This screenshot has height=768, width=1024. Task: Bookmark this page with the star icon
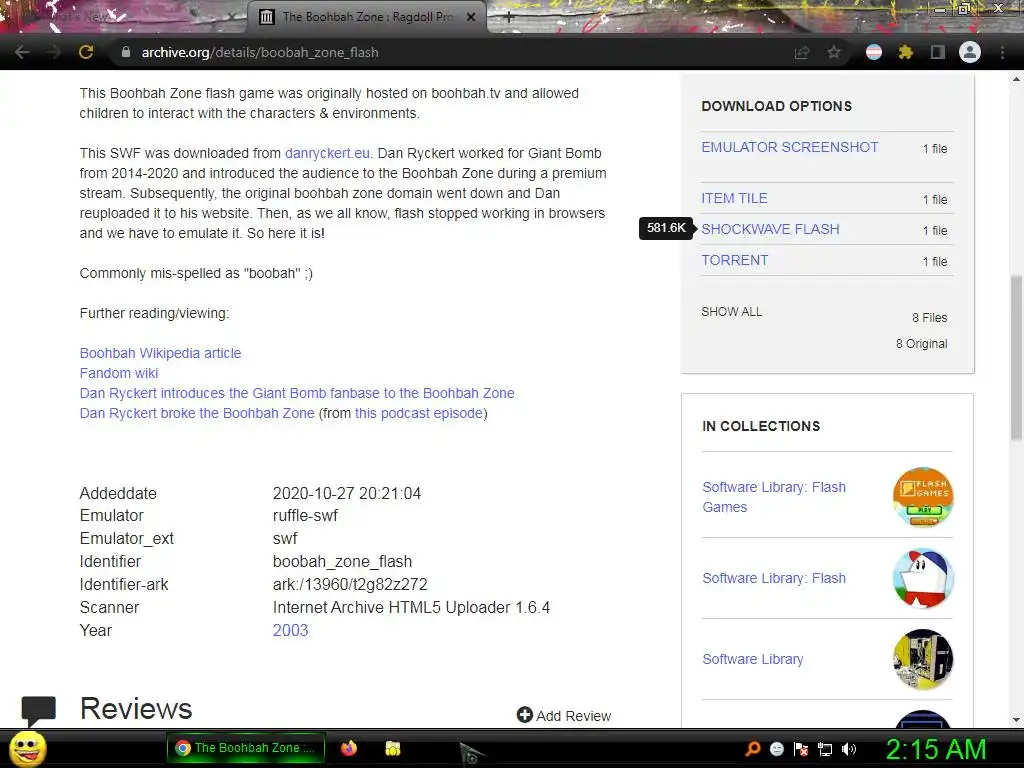point(833,52)
